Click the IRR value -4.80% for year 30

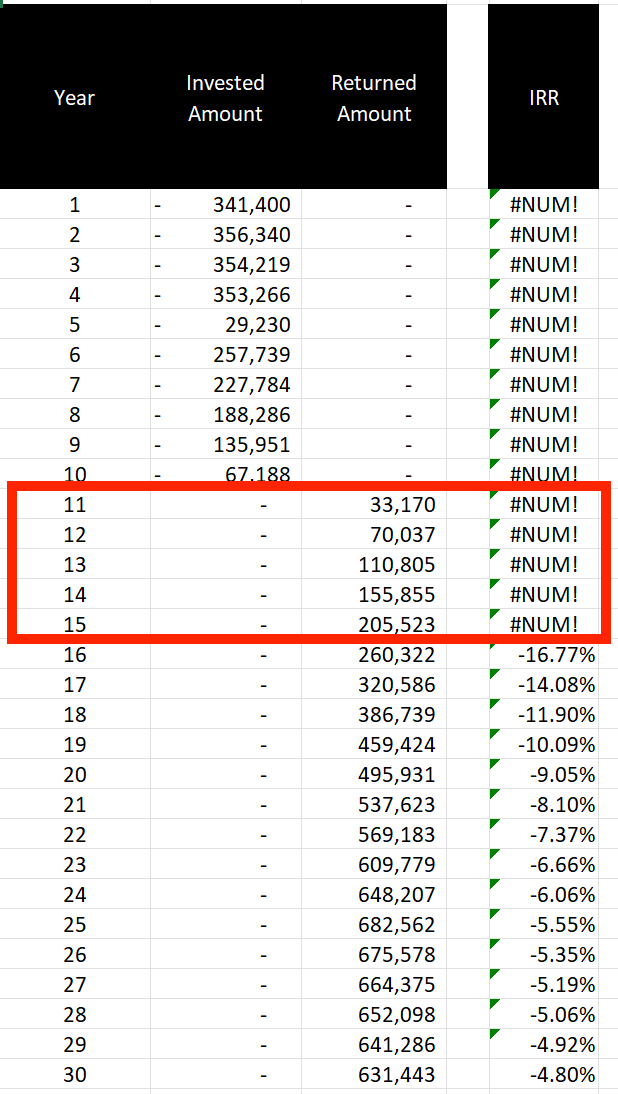point(543,1074)
